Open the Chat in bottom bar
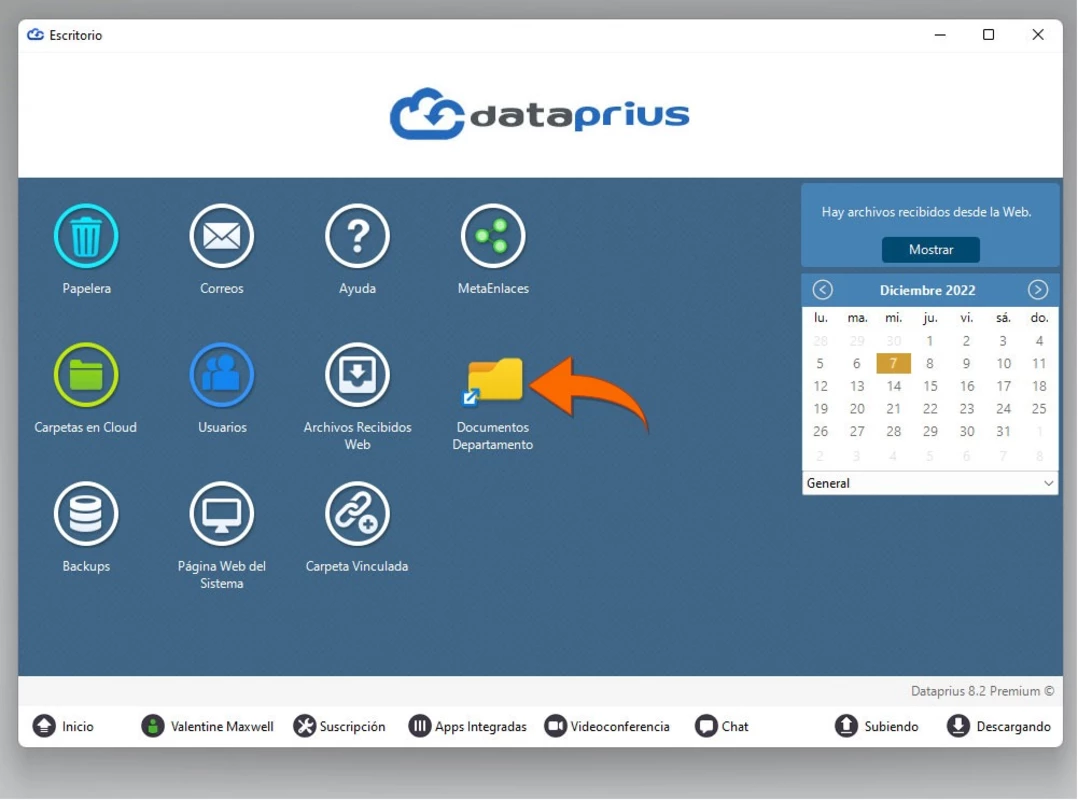 [x=721, y=726]
